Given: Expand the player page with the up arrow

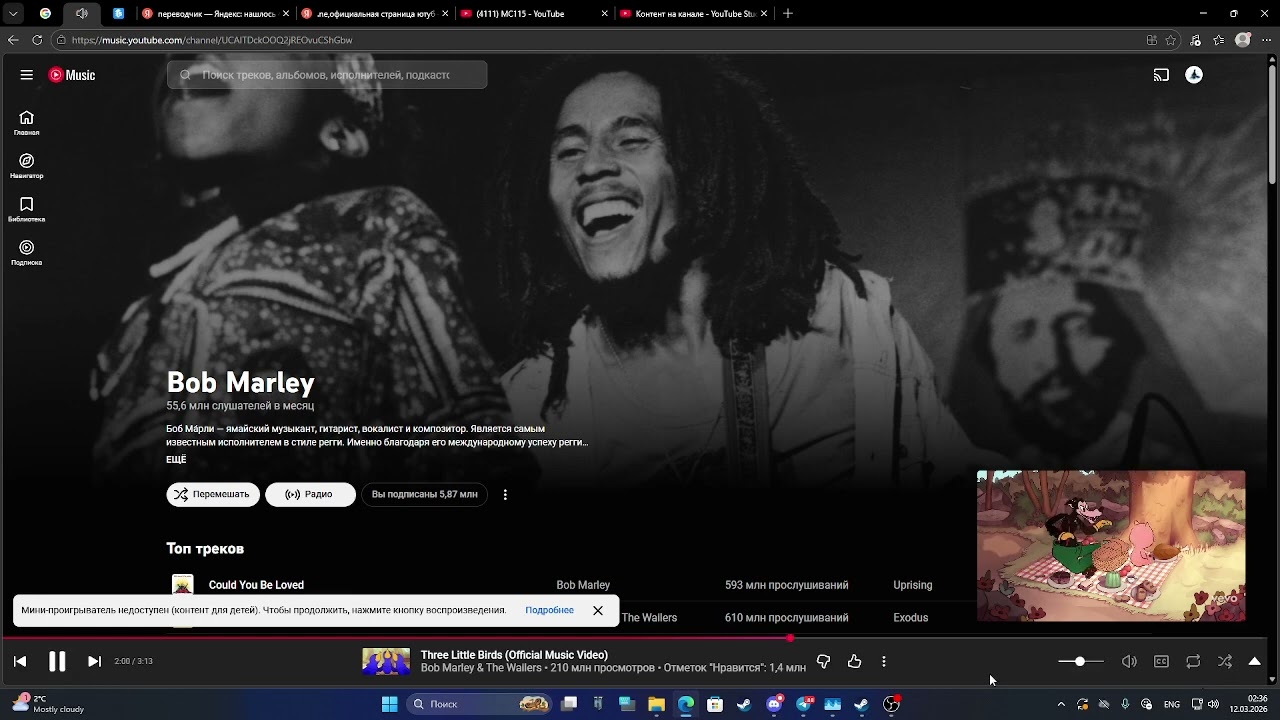Looking at the screenshot, I should coord(1255,661).
